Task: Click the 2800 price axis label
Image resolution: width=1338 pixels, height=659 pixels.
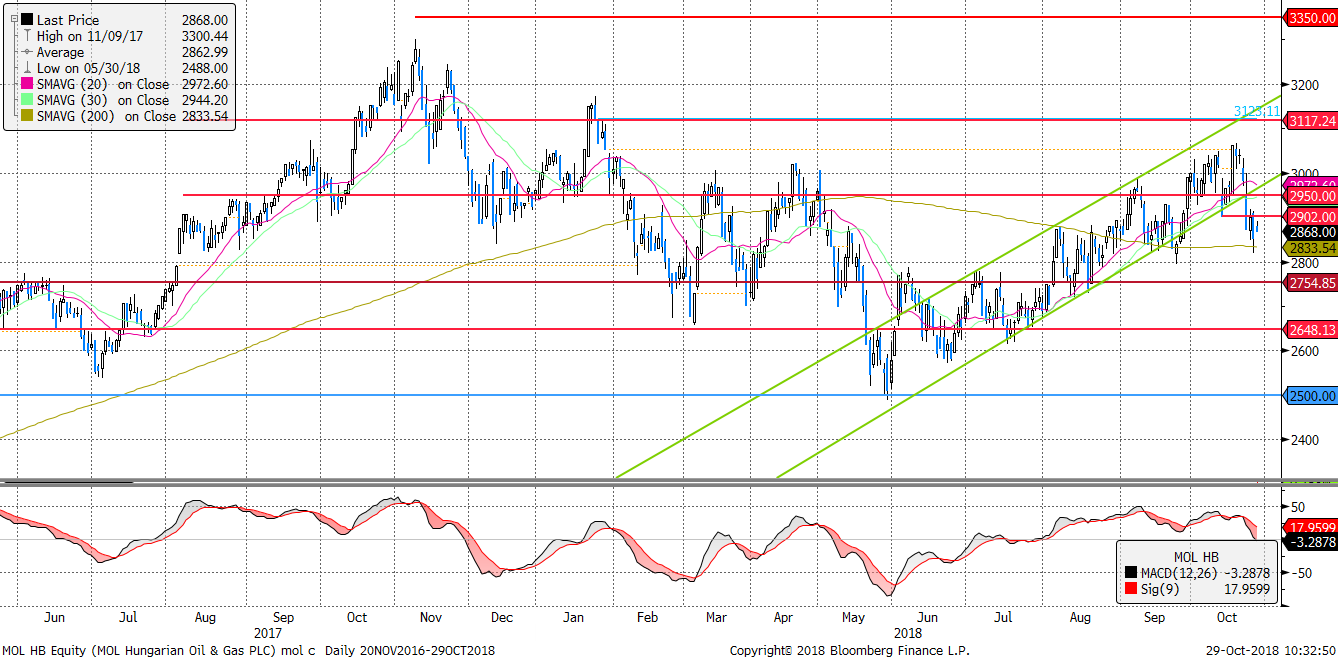Action: coord(1303,263)
